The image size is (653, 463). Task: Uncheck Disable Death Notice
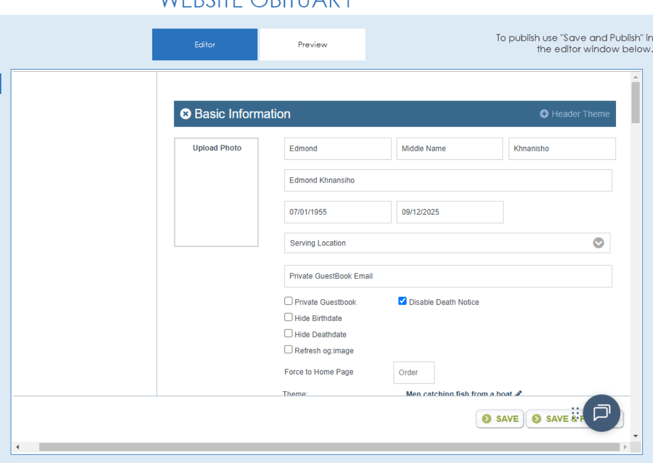tap(402, 301)
